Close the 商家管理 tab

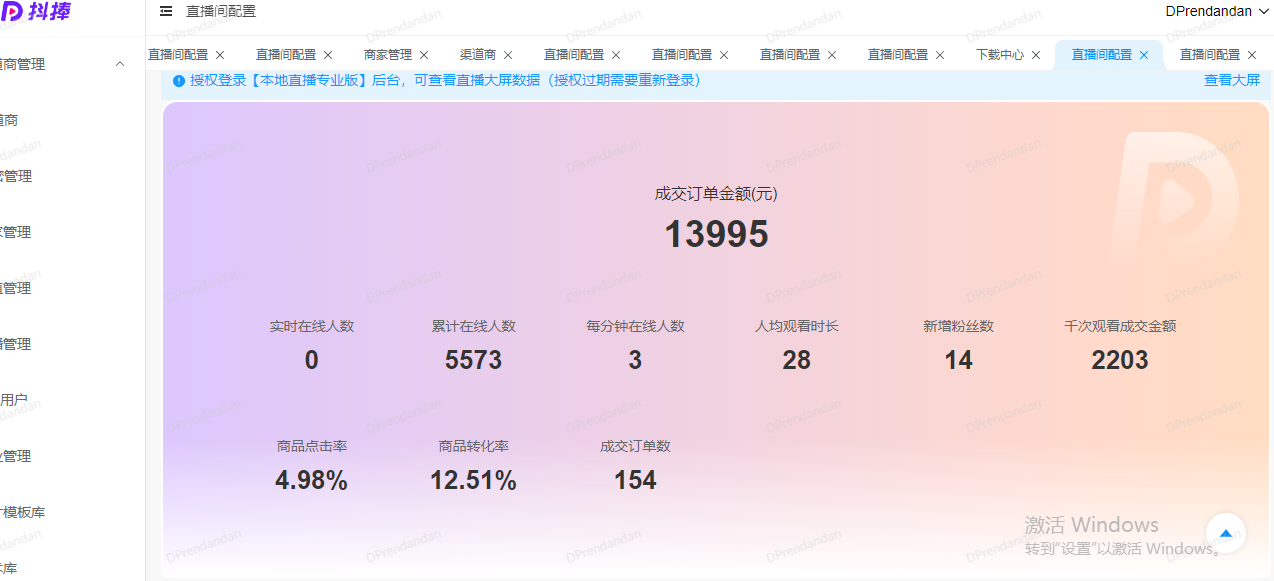[x=423, y=55]
